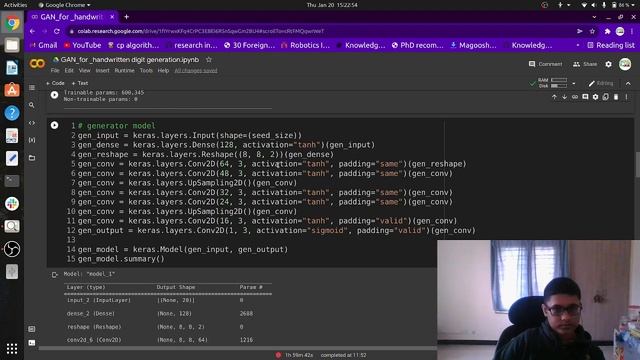Go back in Chrome history
The width and height of the screenshot is (640, 360).
tap(32, 31)
